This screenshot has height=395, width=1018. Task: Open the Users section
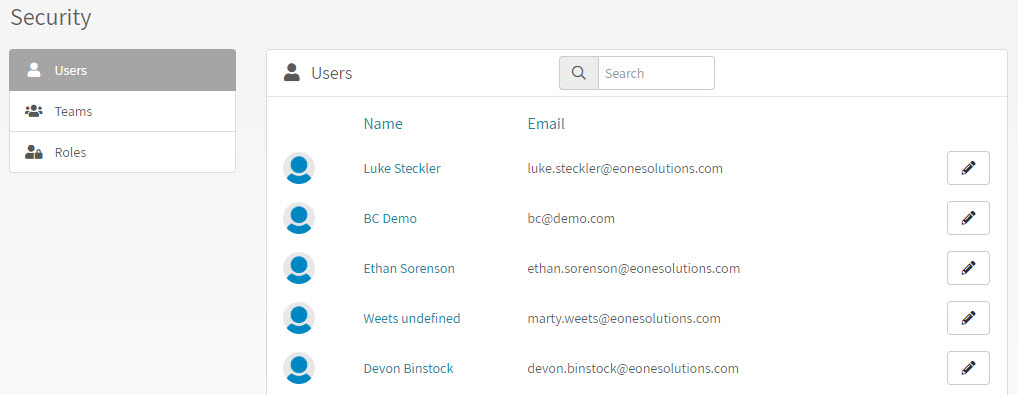click(123, 70)
